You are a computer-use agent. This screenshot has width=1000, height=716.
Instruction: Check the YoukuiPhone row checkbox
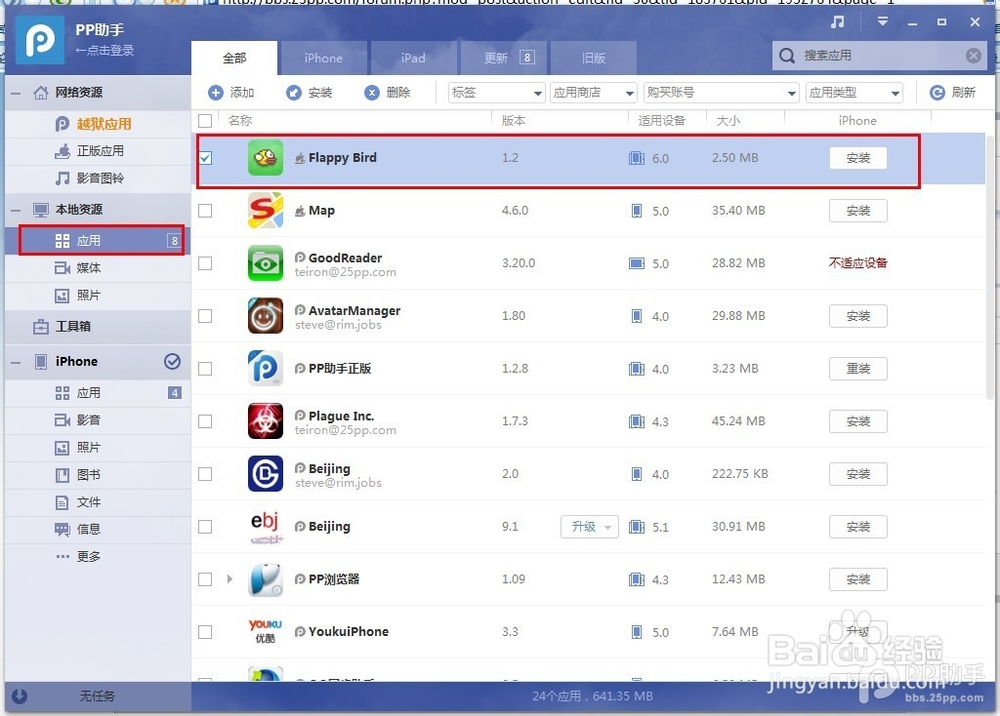(x=205, y=632)
